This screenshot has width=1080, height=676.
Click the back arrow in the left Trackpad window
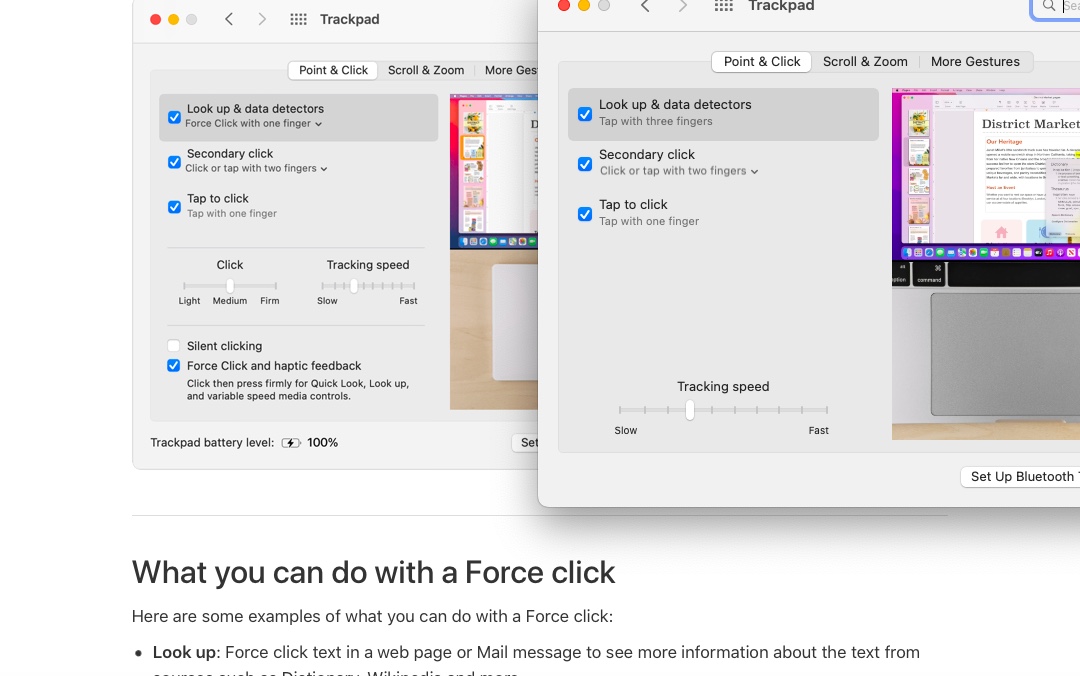pyautogui.click(x=229, y=19)
